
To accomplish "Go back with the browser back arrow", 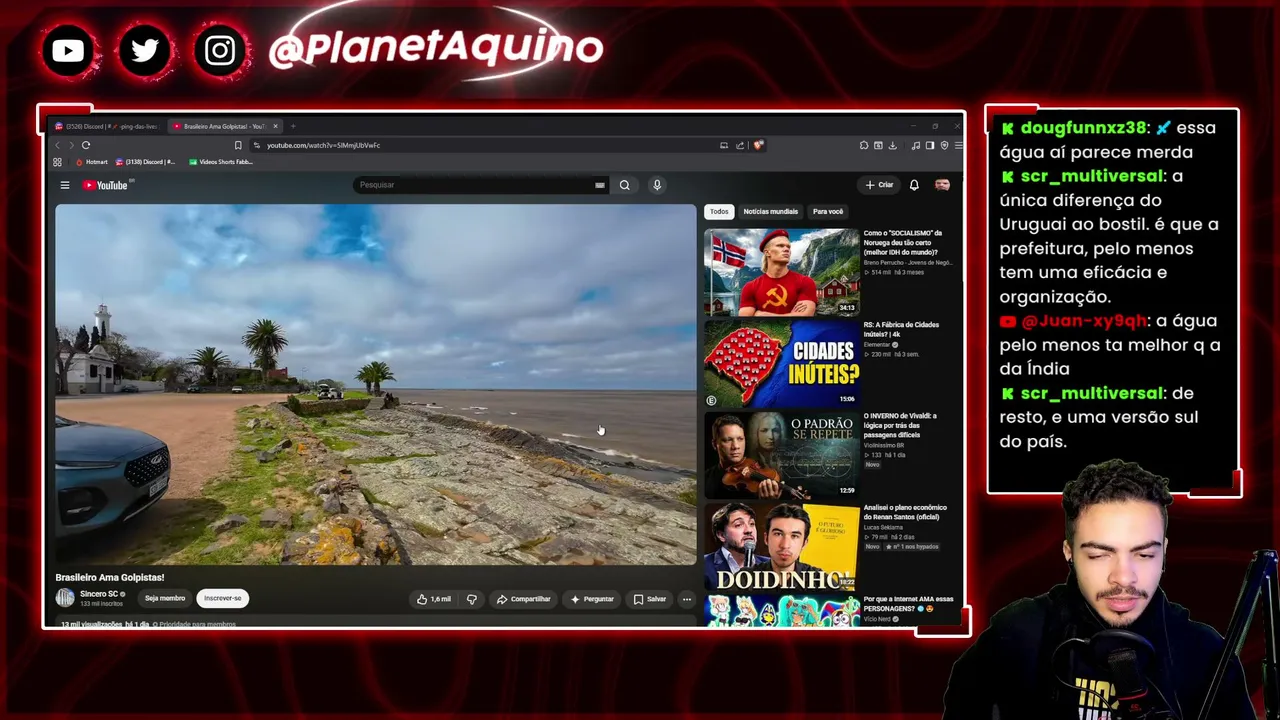I will click(58, 145).
